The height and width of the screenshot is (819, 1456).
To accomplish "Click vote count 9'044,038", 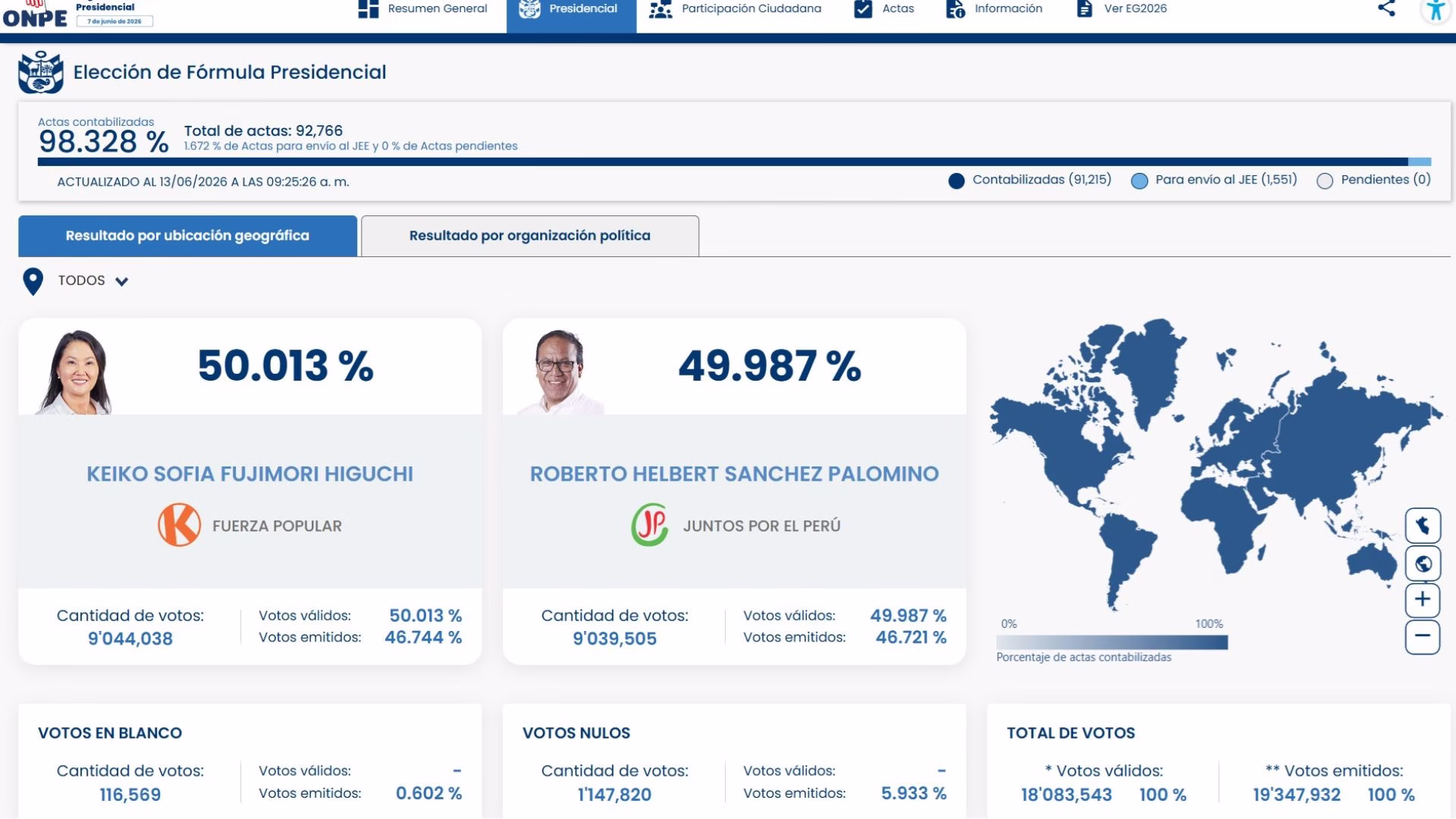I will [130, 639].
